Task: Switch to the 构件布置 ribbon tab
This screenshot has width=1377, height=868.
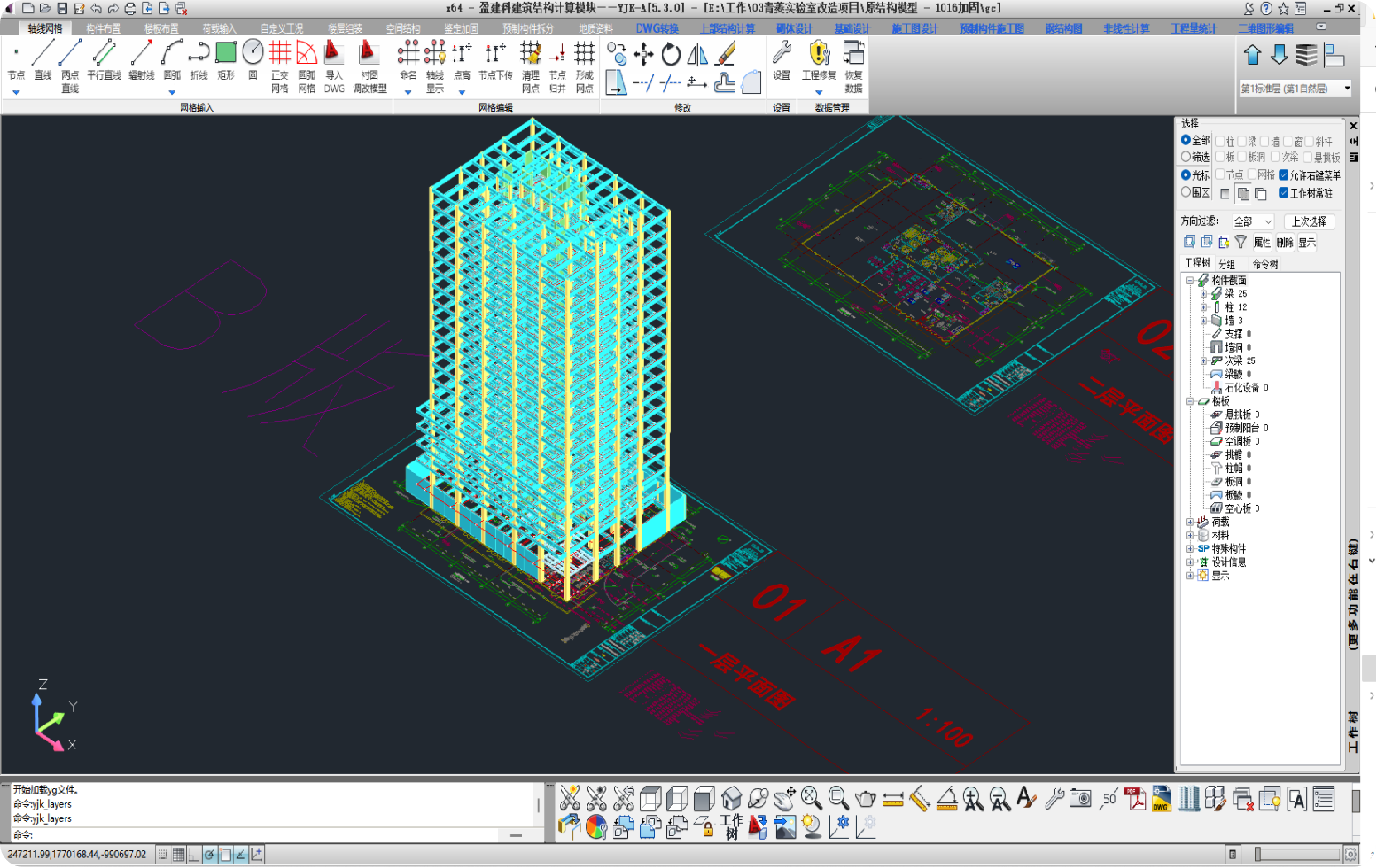Action: [103, 28]
